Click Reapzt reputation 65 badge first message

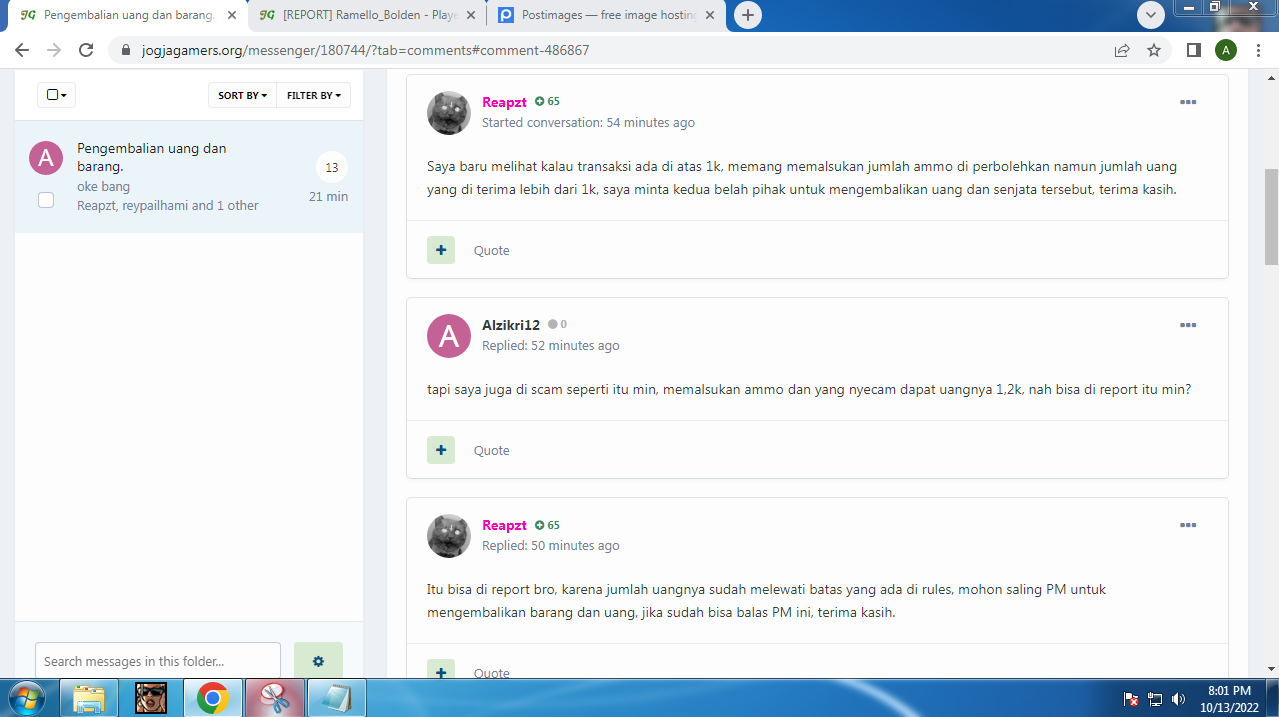click(x=547, y=102)
